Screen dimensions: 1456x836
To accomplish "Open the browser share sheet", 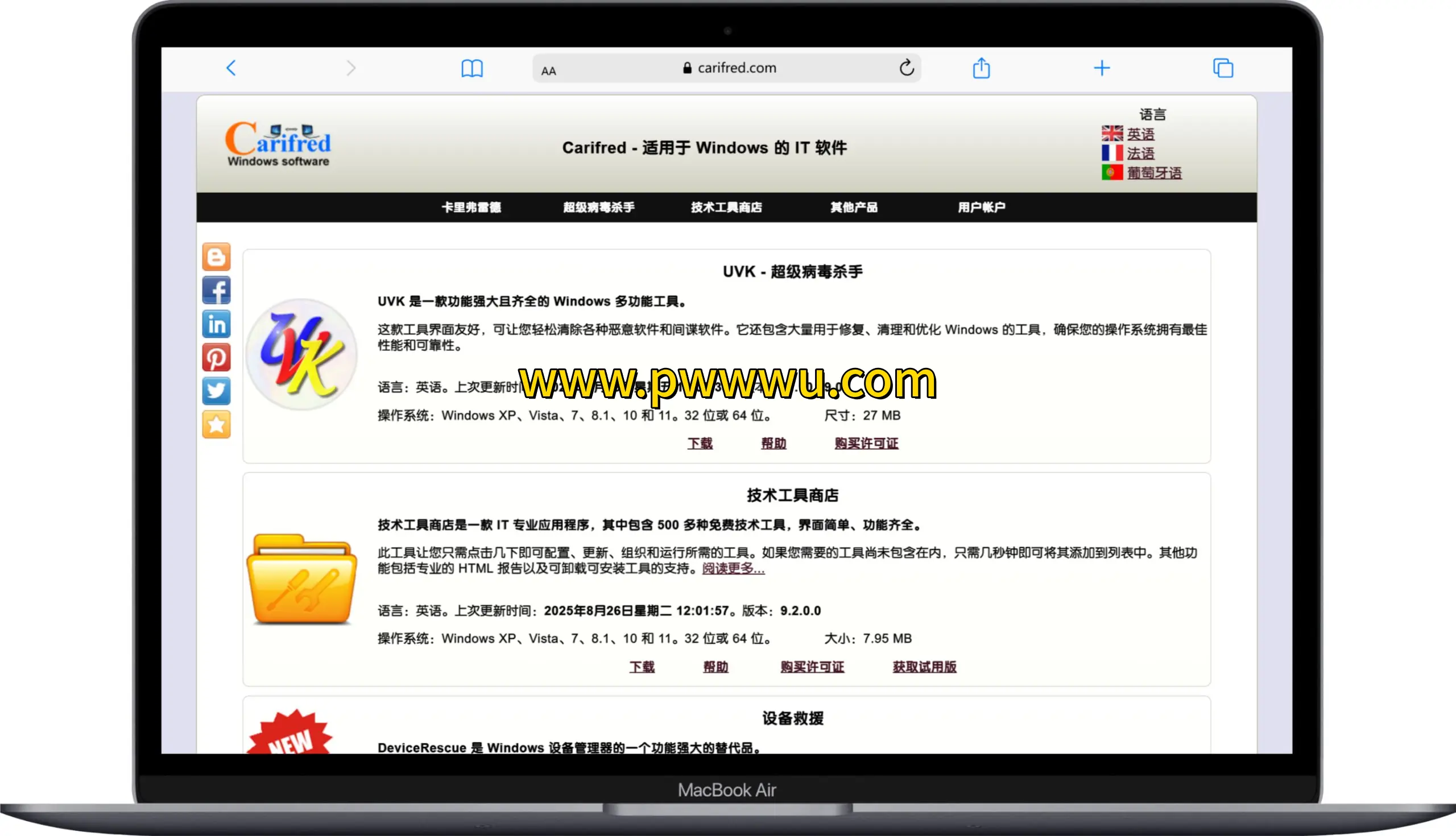I will coord(981,68).
